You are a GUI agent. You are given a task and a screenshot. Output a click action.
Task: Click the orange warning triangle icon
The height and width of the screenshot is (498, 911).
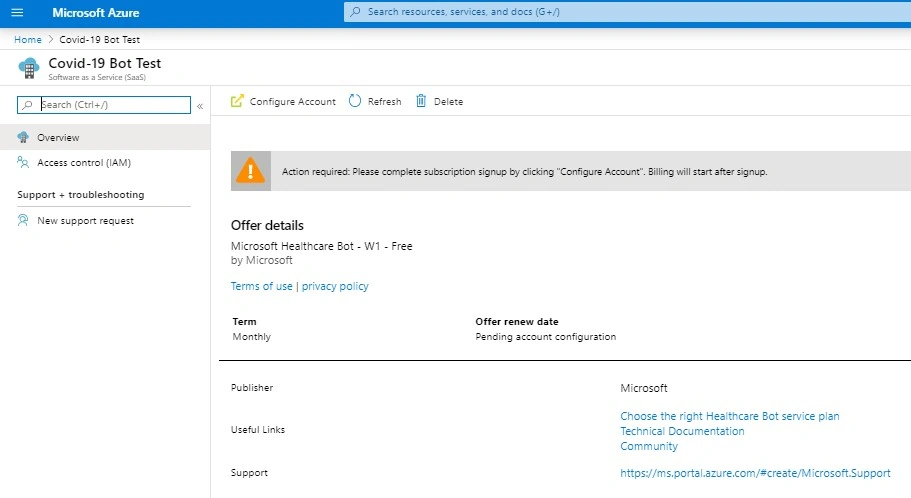click(250, 171)
